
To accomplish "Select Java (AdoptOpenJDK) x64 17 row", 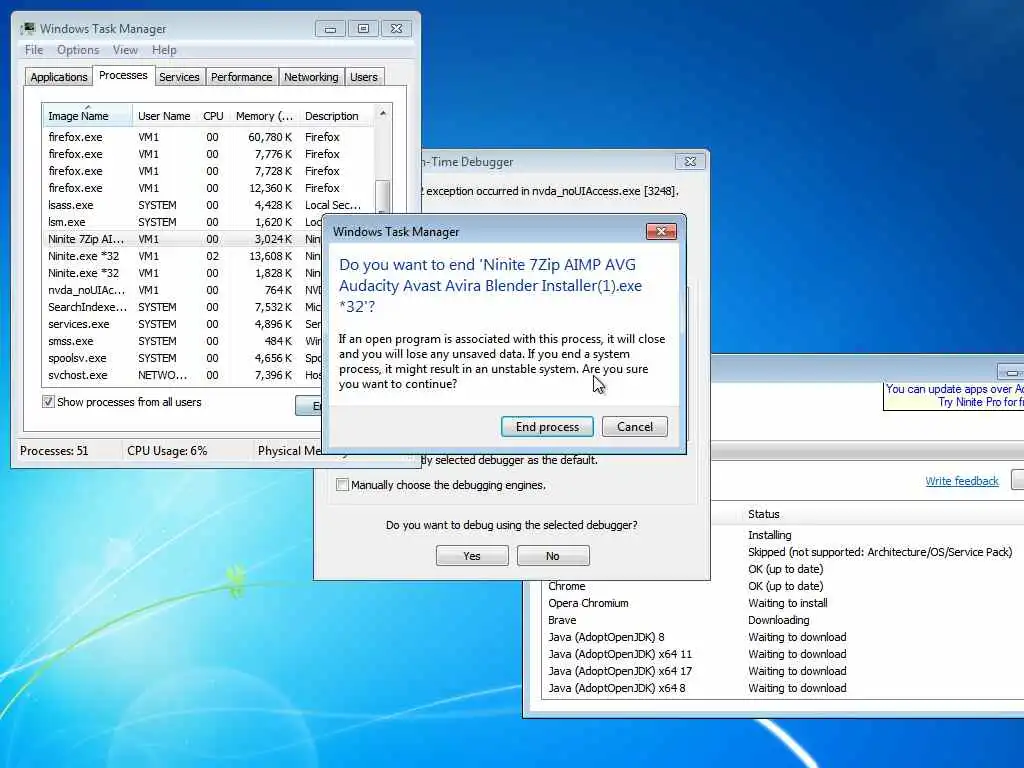I will pos(783,671).
